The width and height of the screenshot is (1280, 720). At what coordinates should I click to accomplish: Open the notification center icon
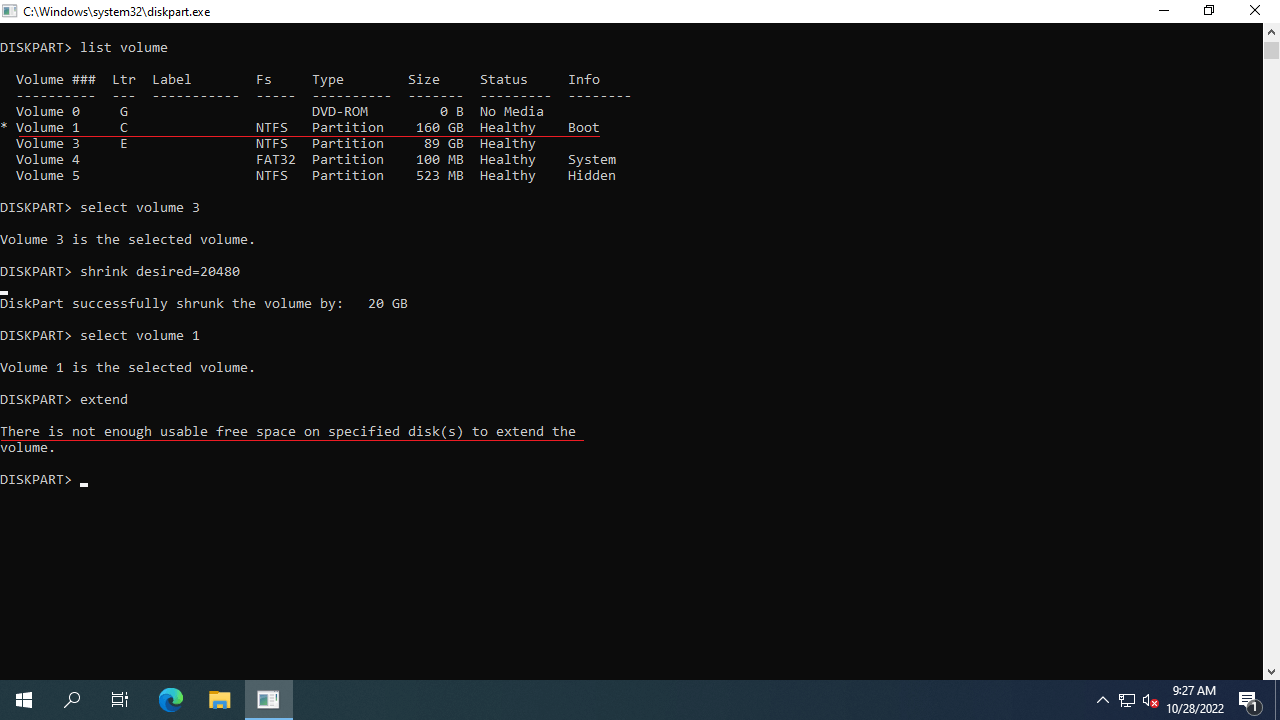click(x=1249, y=700)
